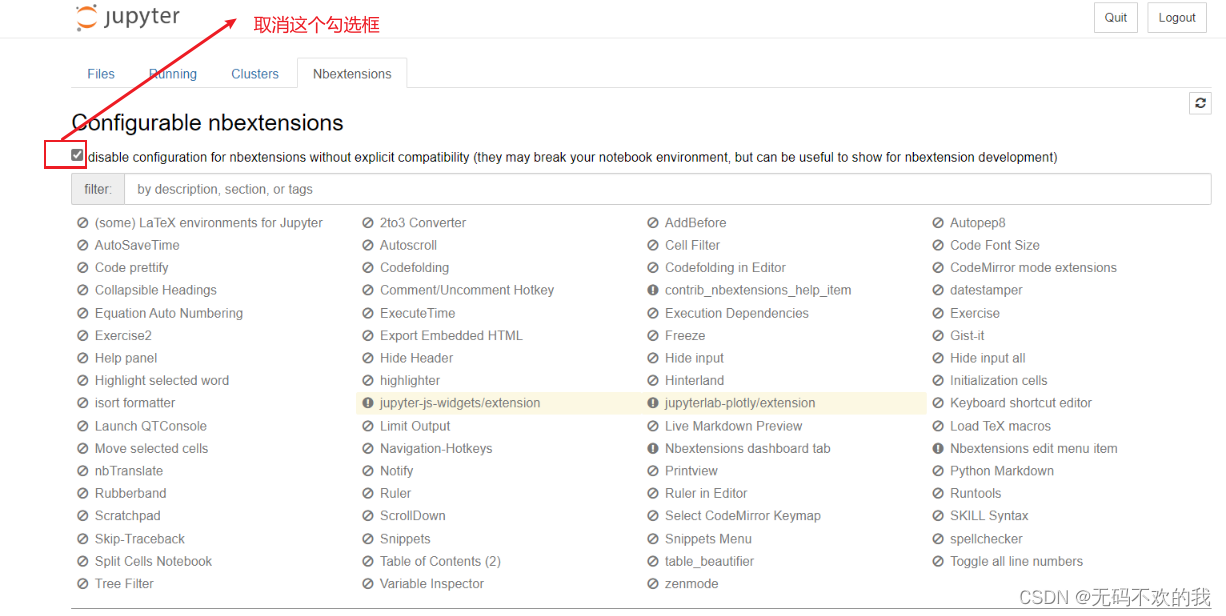Open the Comment/Uncomment Hotkey extension
1226x616 pixels.
467,290
